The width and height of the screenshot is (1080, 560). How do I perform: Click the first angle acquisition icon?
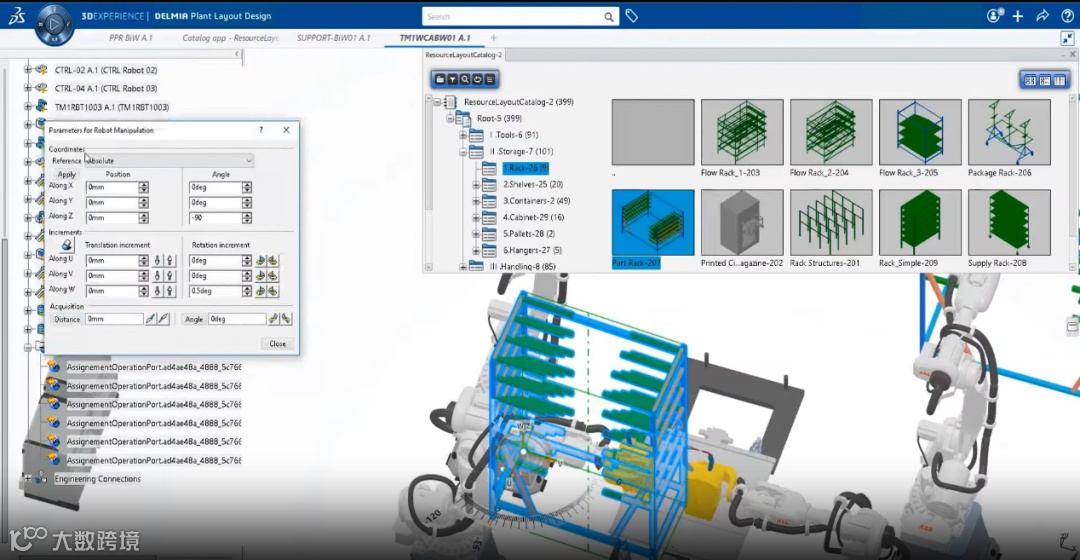[273, 319]
